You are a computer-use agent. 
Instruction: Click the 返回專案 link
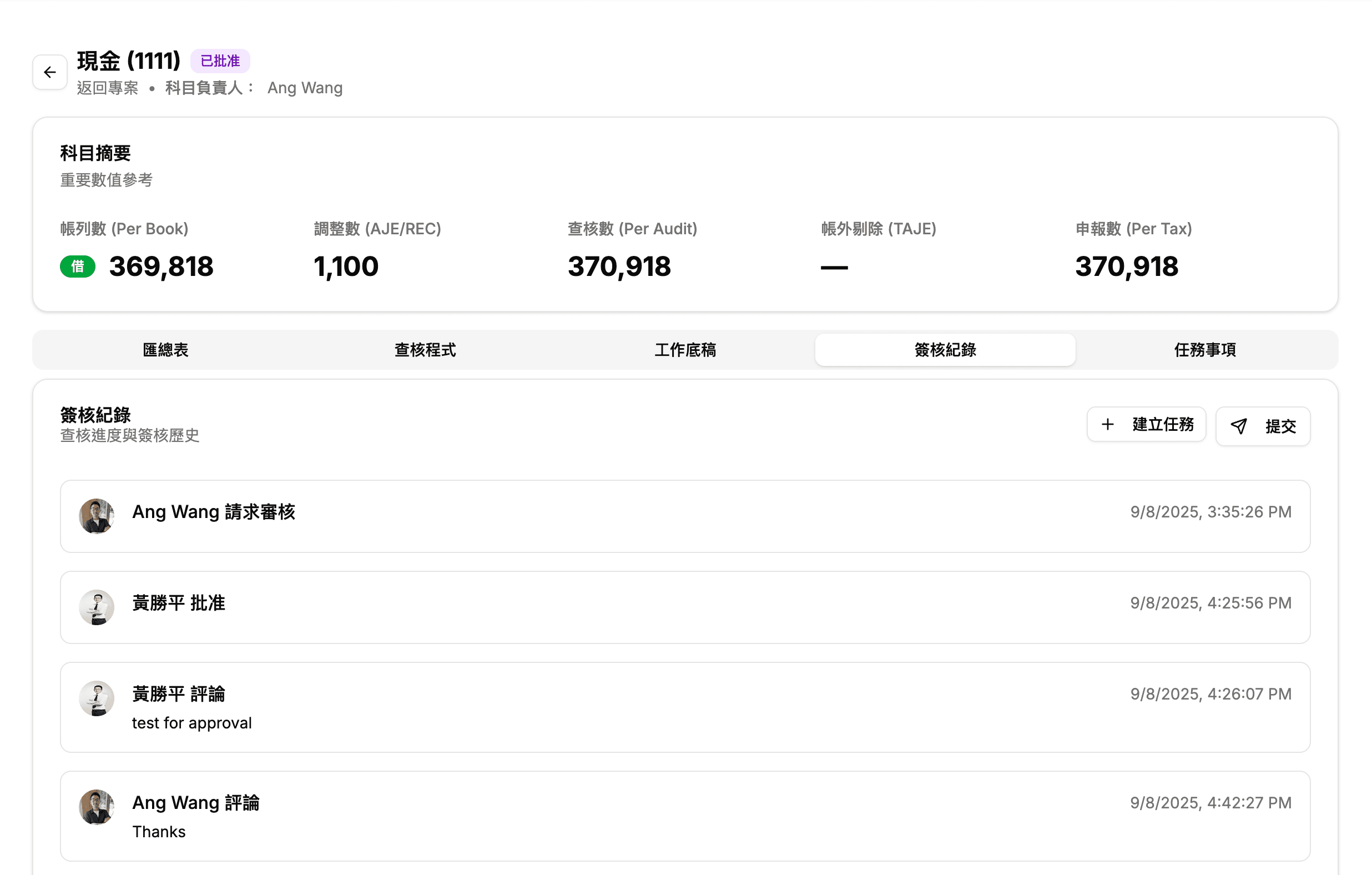[x=108, y=87]
